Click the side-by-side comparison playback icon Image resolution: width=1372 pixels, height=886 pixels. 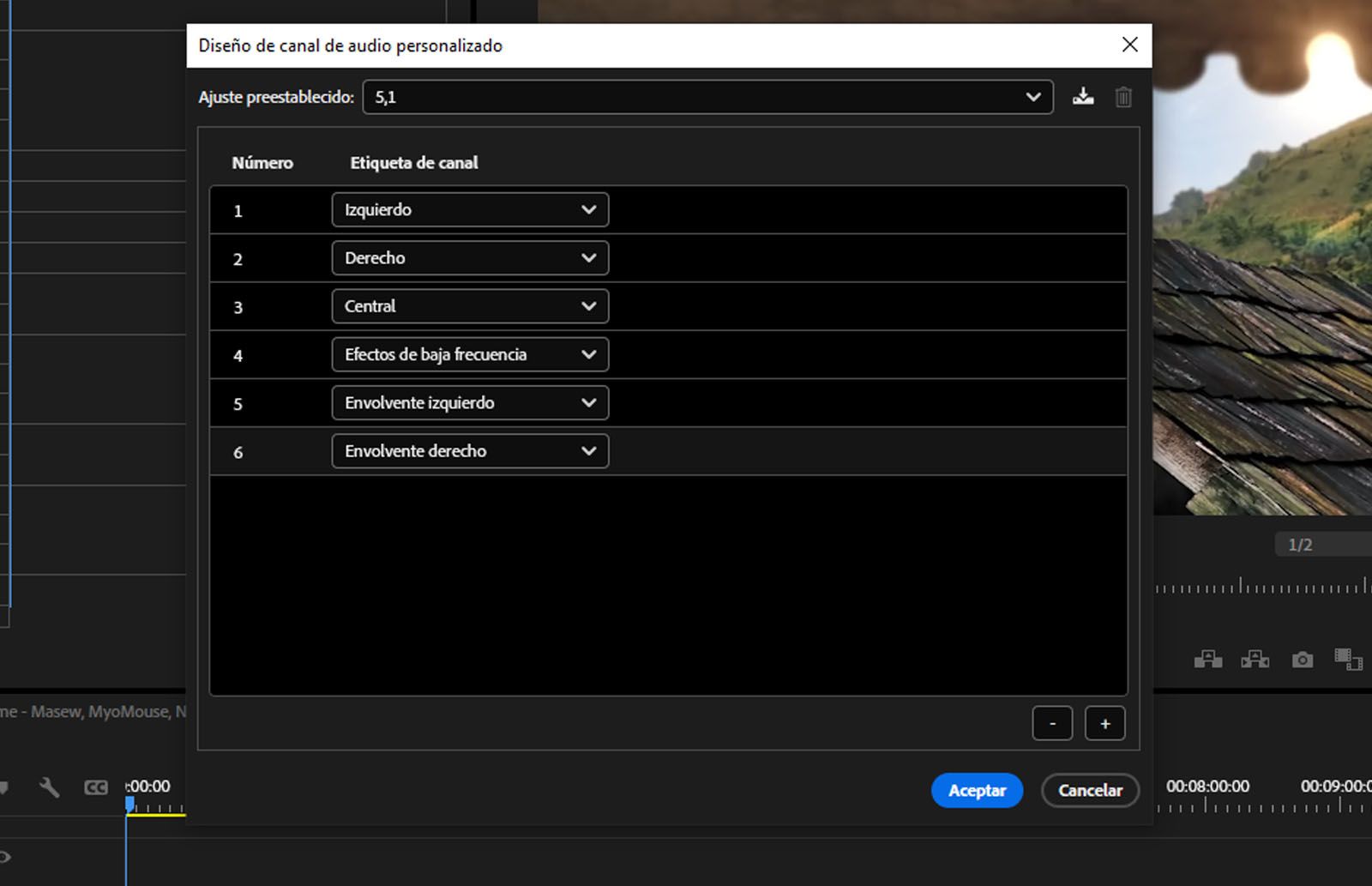pos(1255,660)
